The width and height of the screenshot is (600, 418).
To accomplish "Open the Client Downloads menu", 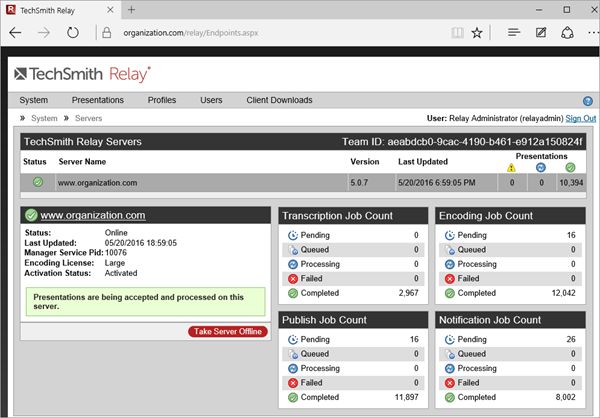I will tap(279, 100).
